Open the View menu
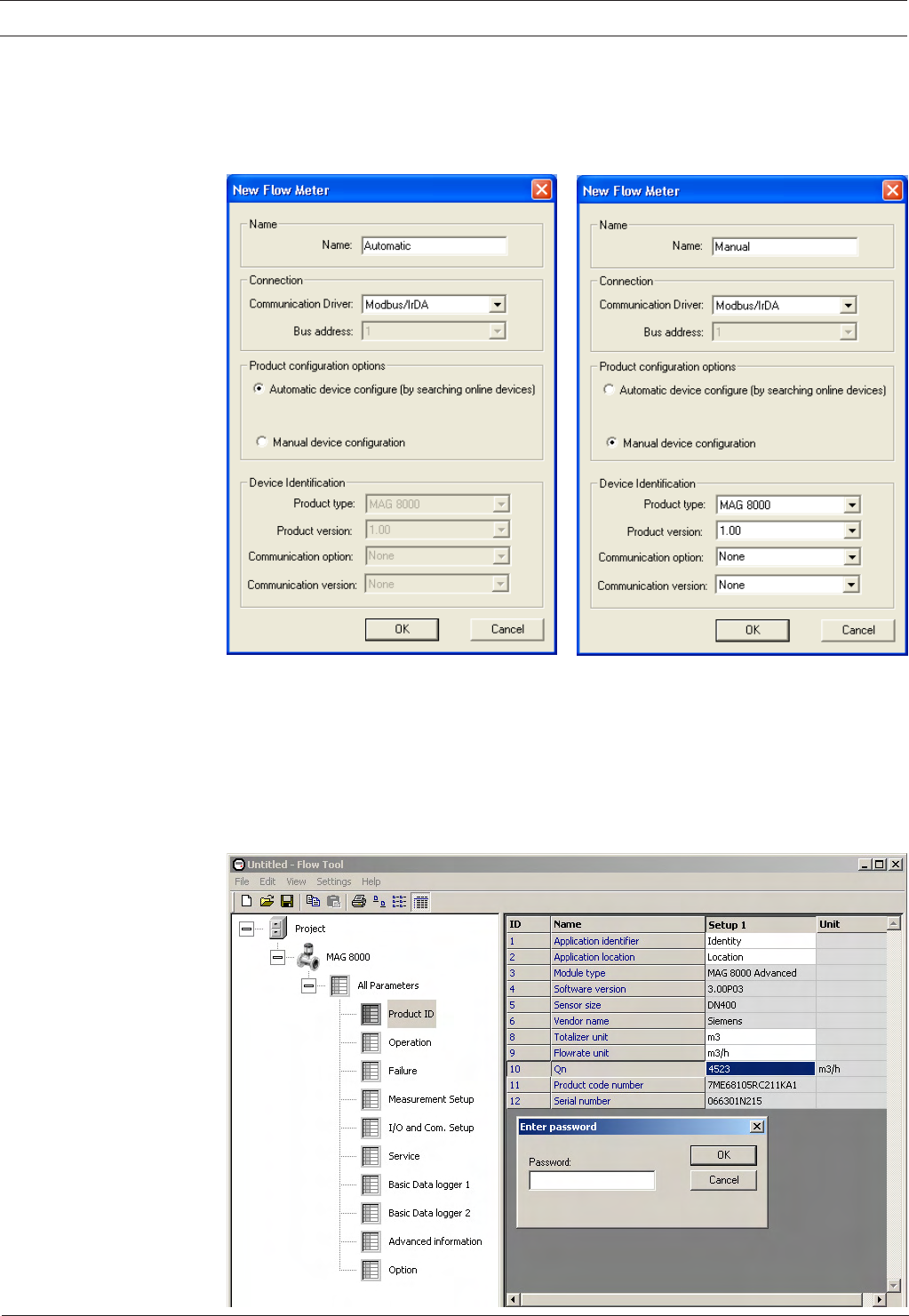The height and width of the screenshot is (1316, 909). click(296, 881)
